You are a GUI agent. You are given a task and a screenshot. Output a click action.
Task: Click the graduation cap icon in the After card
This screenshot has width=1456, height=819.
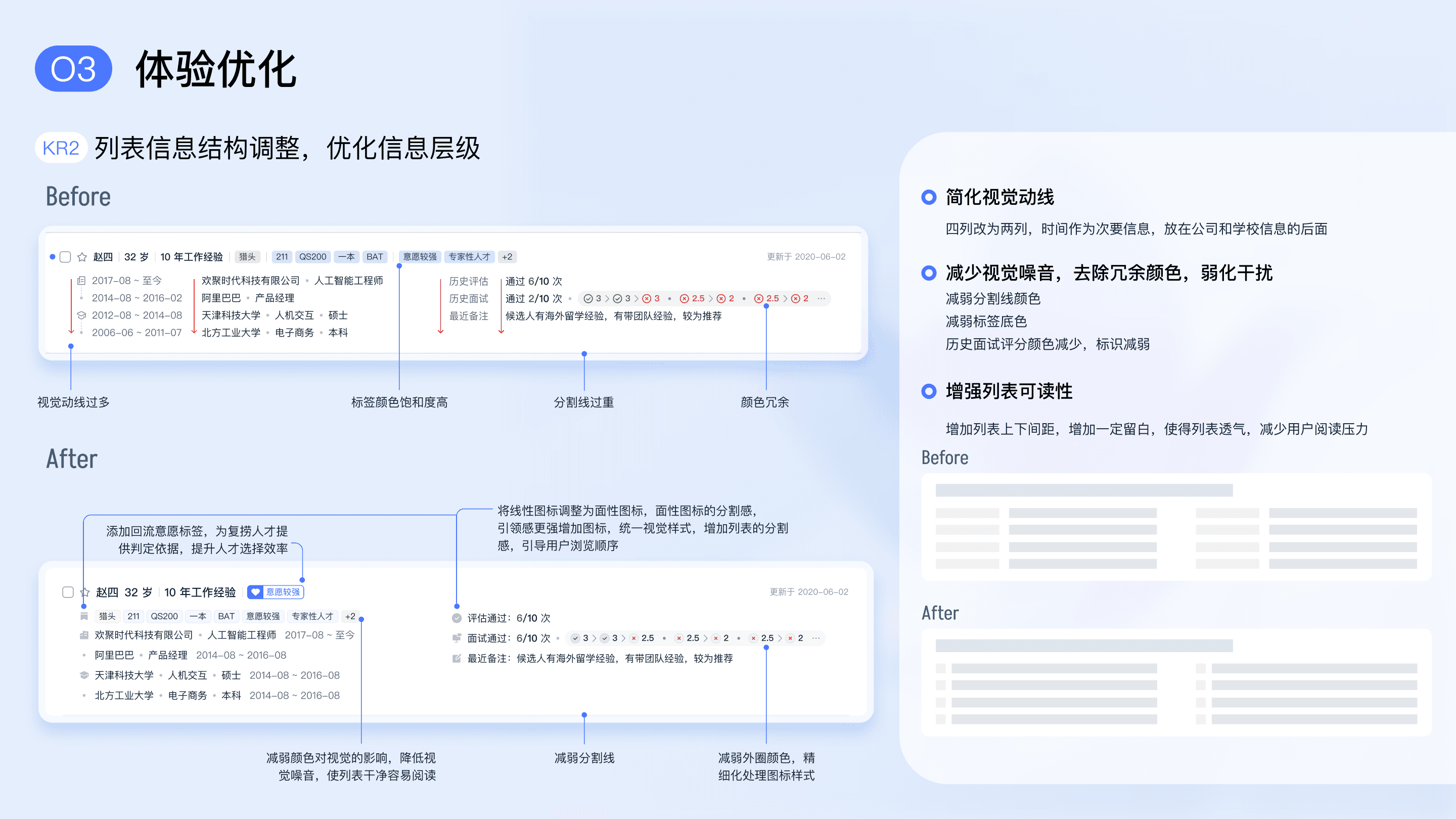click(x=84, y=675)
